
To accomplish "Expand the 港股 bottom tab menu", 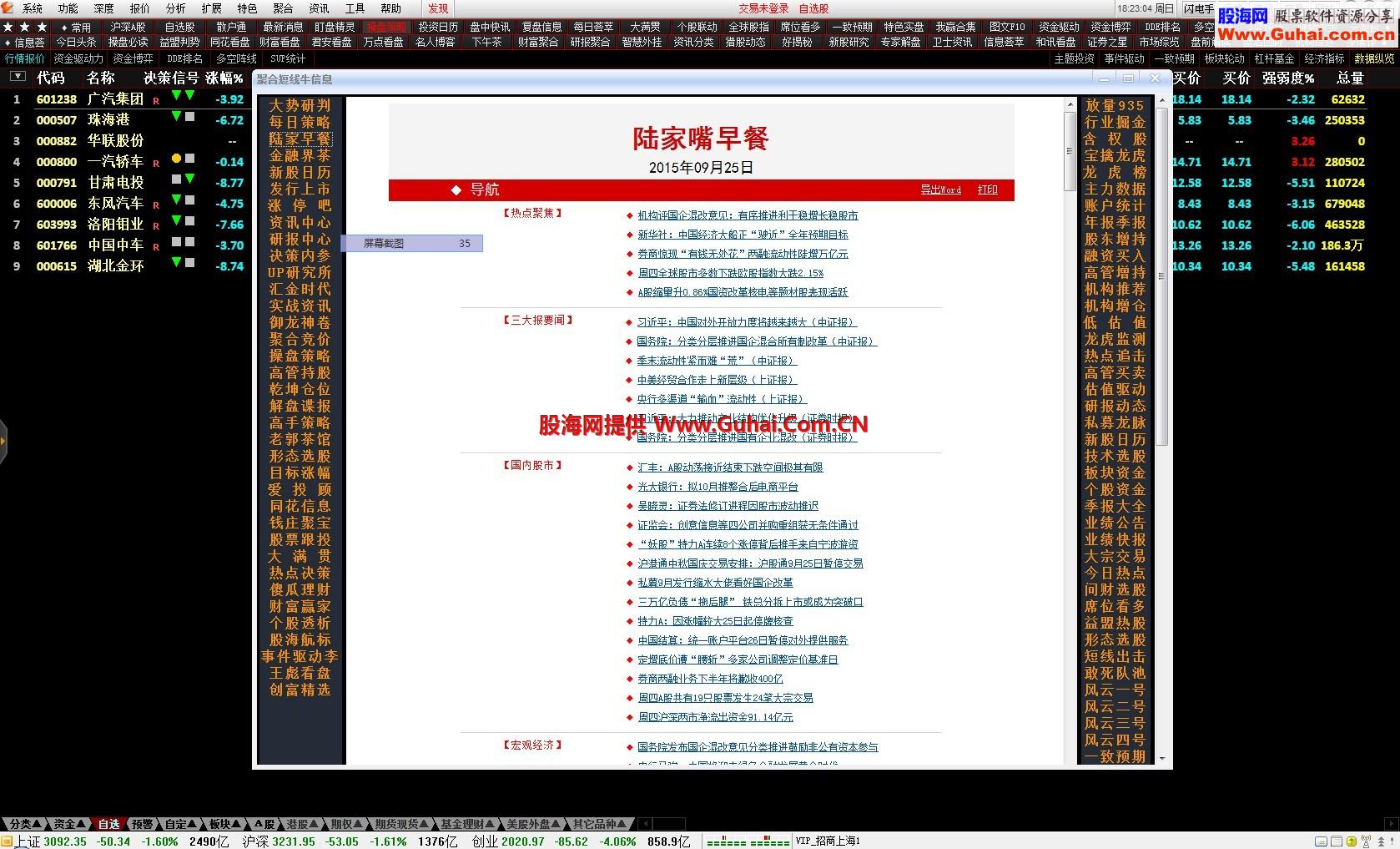I will pyautogui.click(x=315, y=825).
